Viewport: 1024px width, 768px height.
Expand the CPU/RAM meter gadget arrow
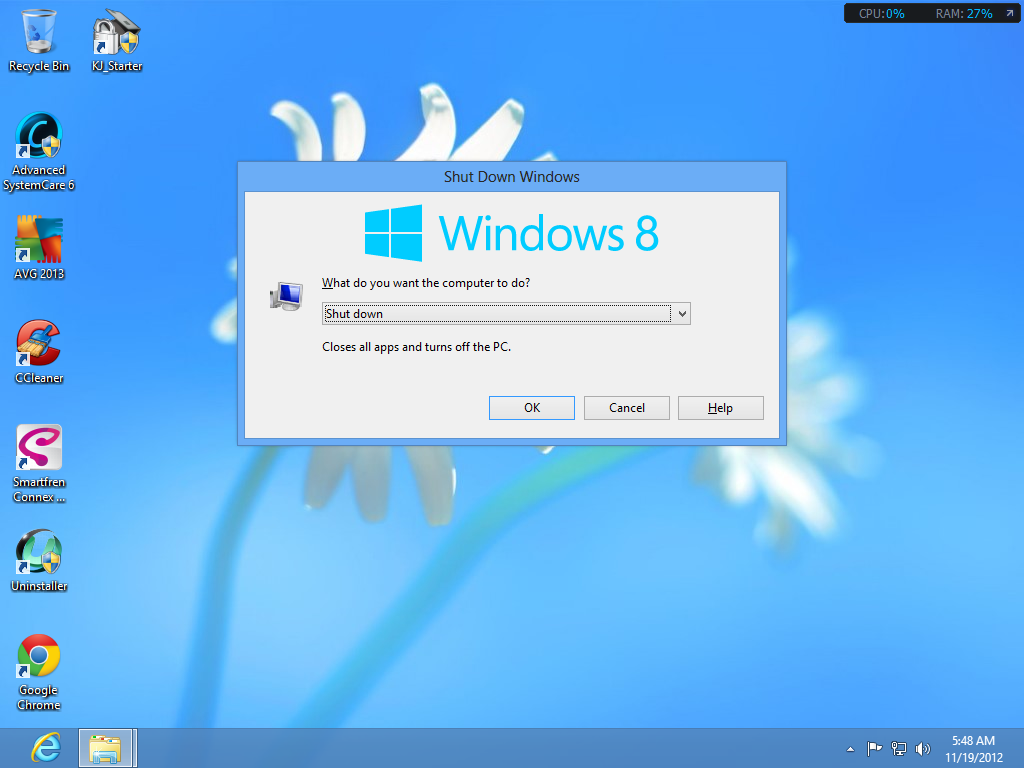[1010, 13]
